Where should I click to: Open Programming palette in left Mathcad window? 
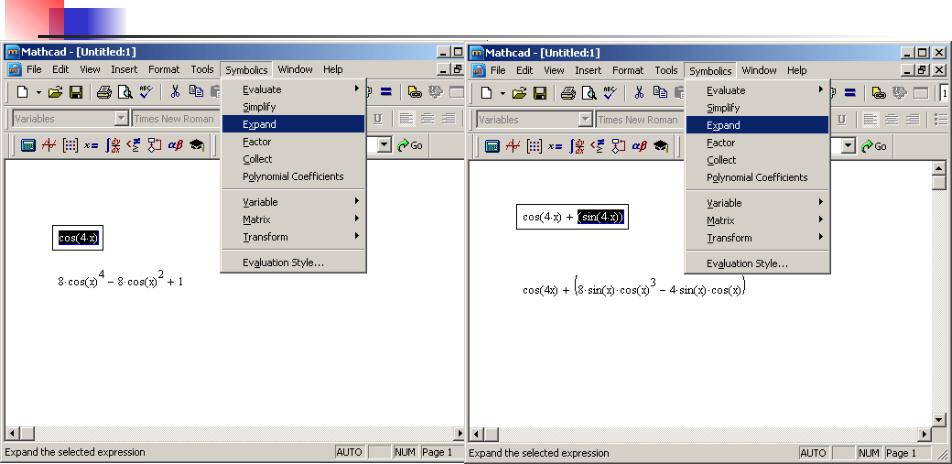(154, 146)
